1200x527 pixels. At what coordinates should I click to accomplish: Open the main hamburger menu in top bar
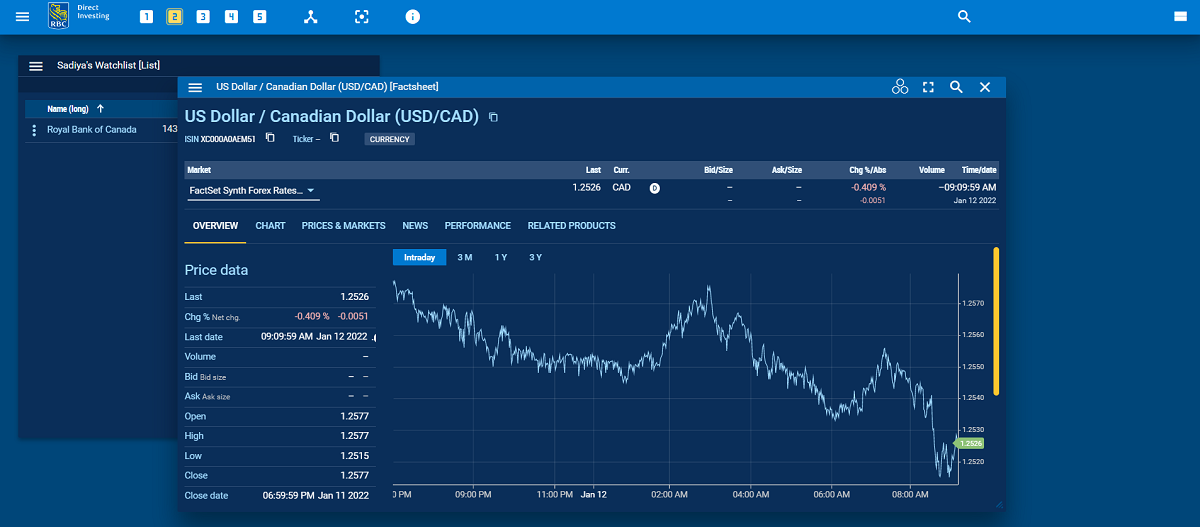(22, 17)
